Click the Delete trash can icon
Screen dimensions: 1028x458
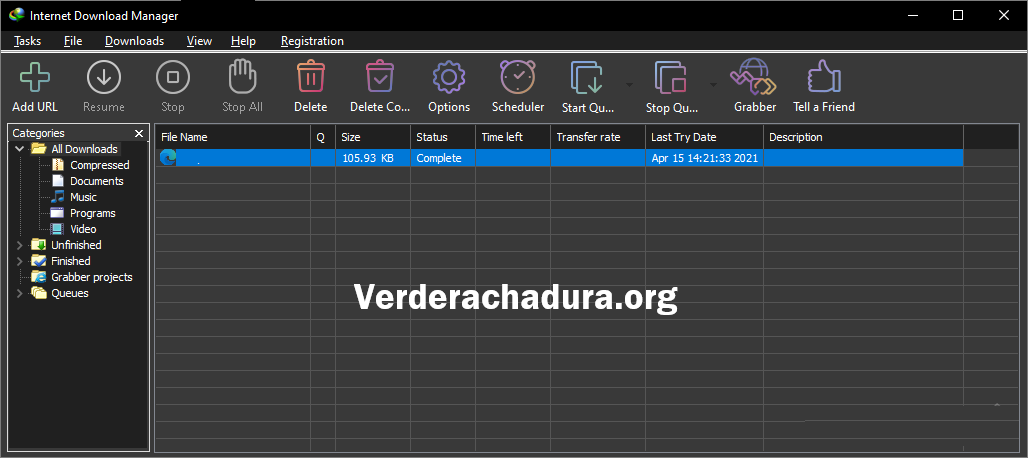pyautogui.click(x=310, y=77)
